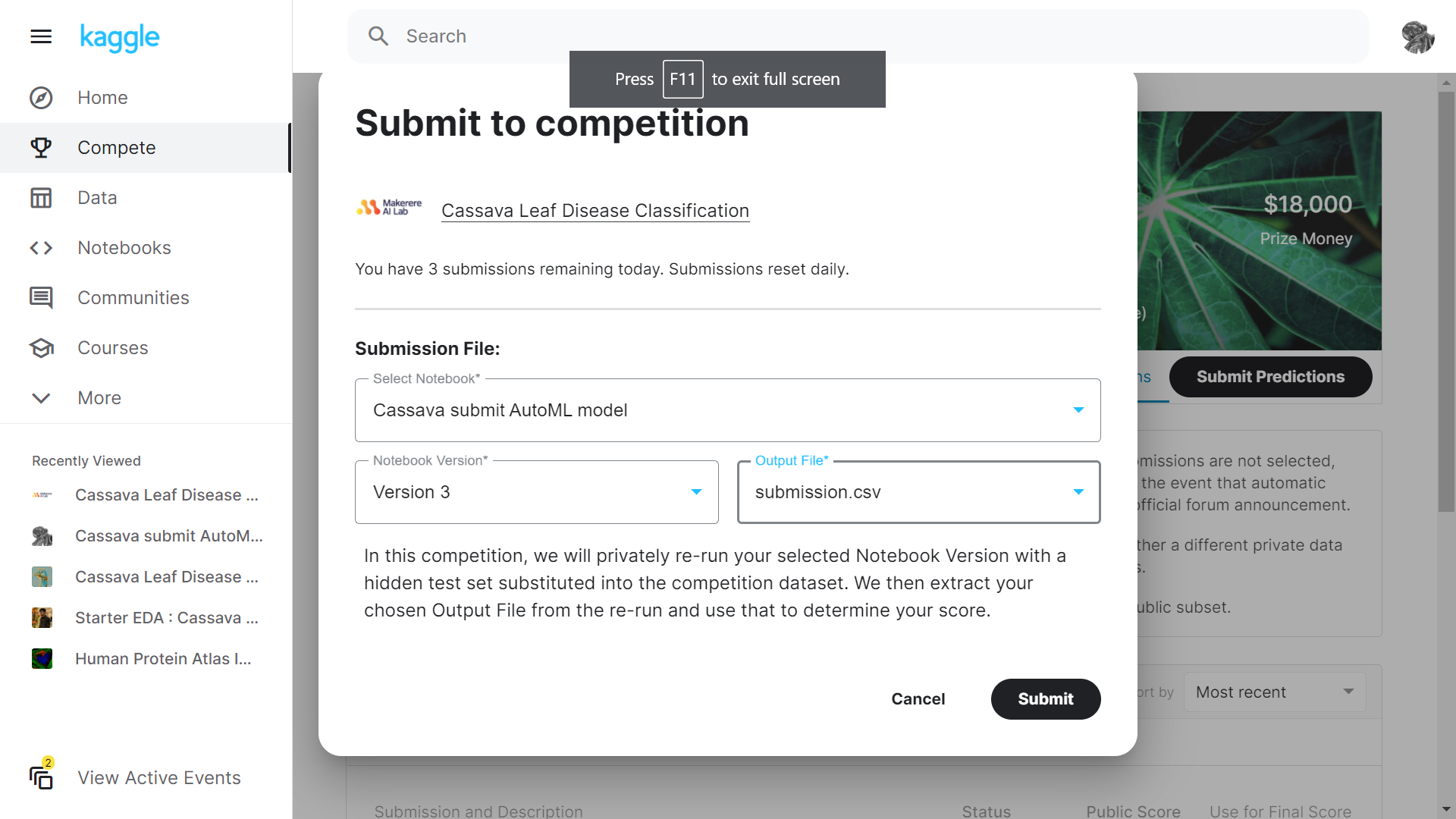
Task: Click the Kaggle logo
Action: click(120, 37)
